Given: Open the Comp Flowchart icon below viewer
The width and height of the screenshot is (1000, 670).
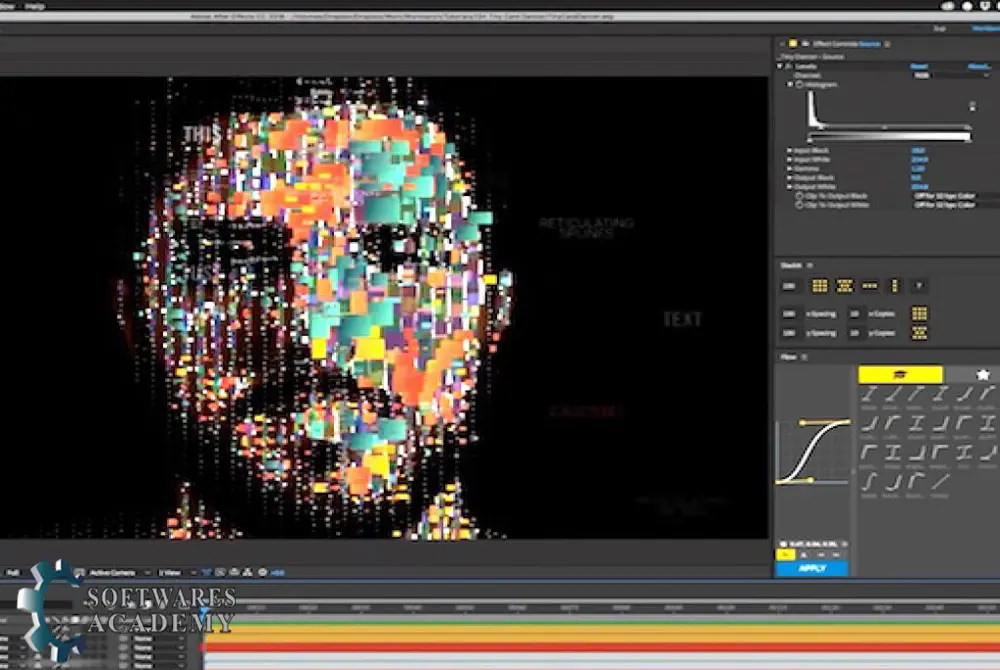Looking at the screenshot, I should tap(247, 572).
